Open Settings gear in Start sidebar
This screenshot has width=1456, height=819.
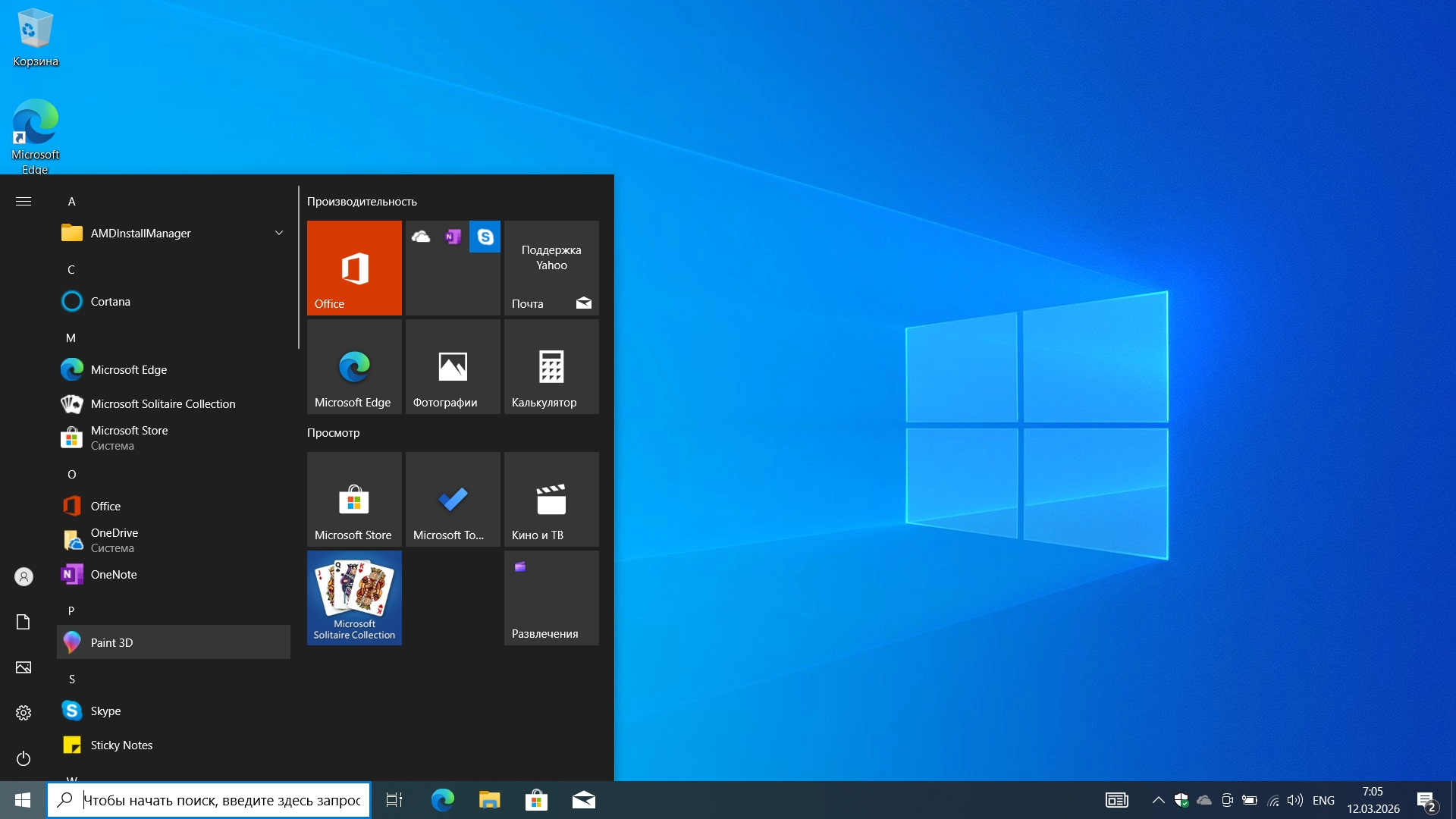(24, 713)
